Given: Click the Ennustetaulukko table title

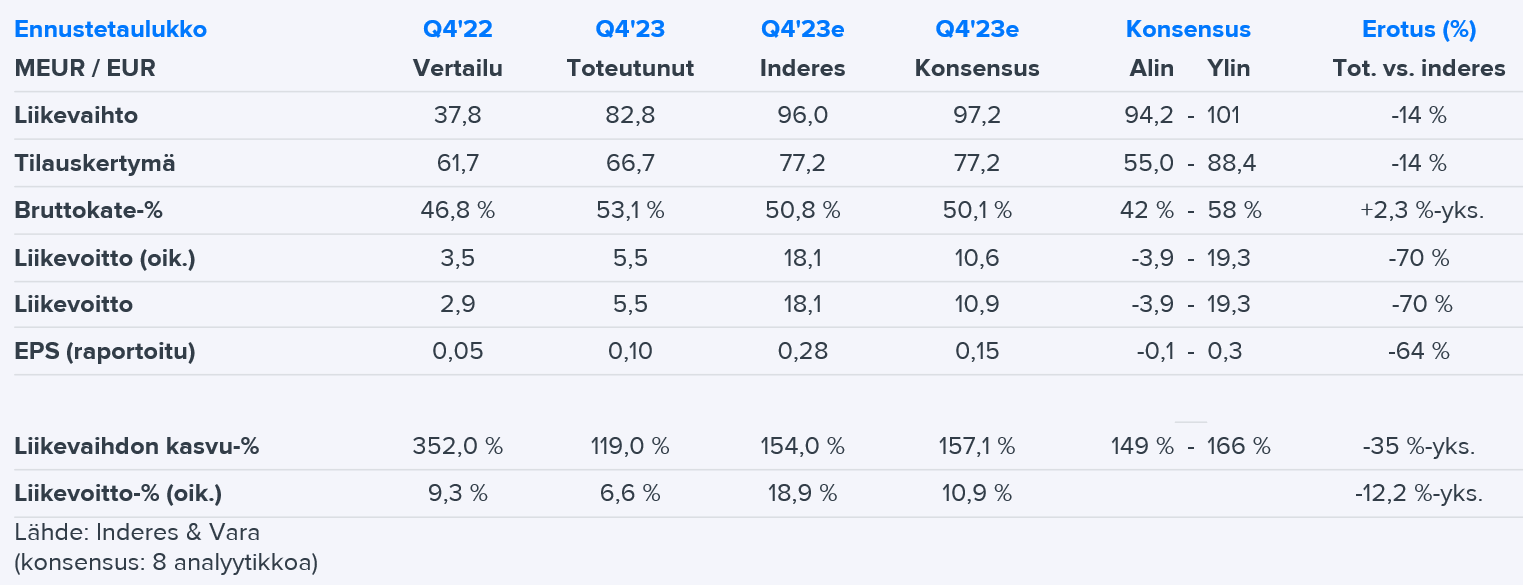Looking at the screenshot, I should [110, 29].
